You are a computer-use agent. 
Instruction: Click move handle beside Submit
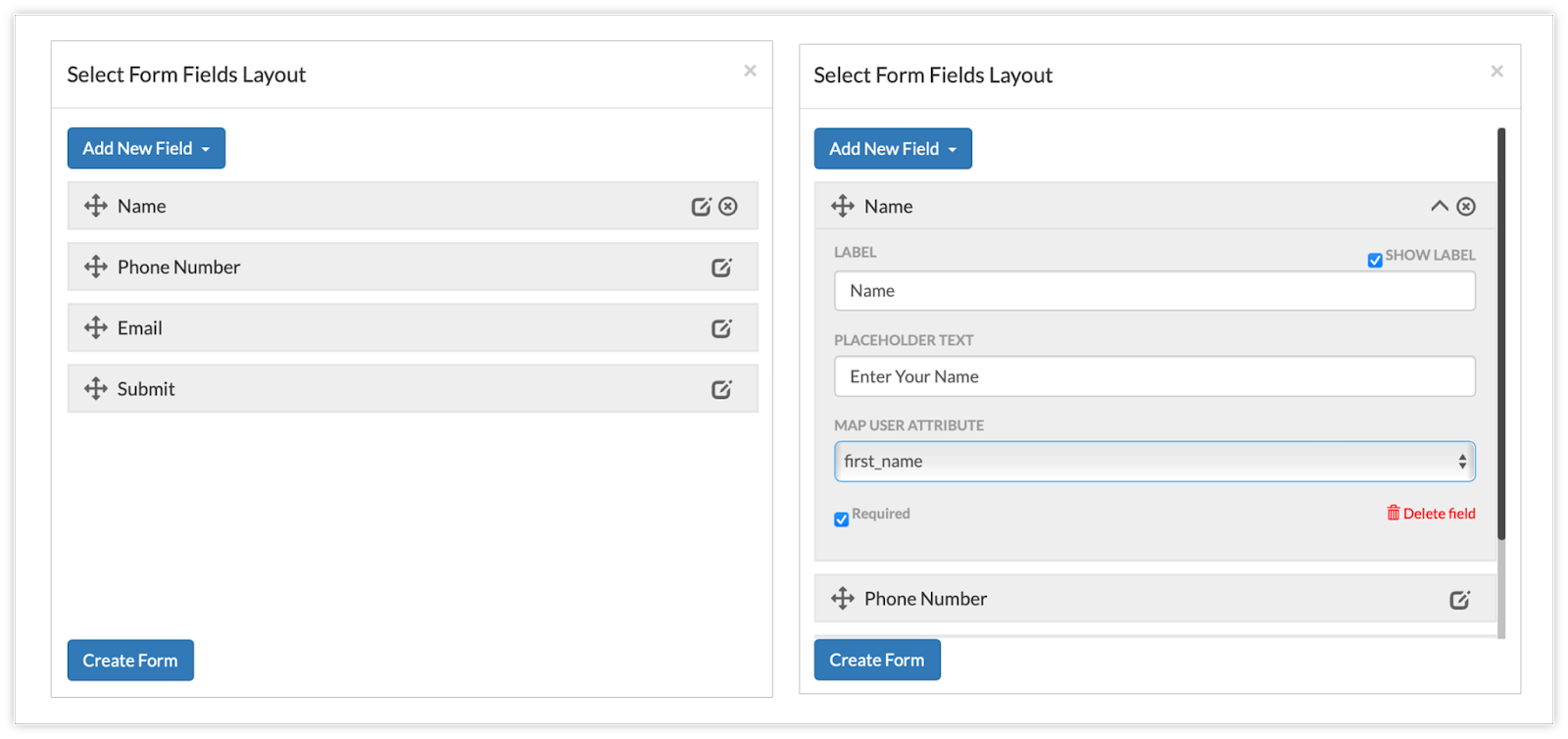(96, 388)
